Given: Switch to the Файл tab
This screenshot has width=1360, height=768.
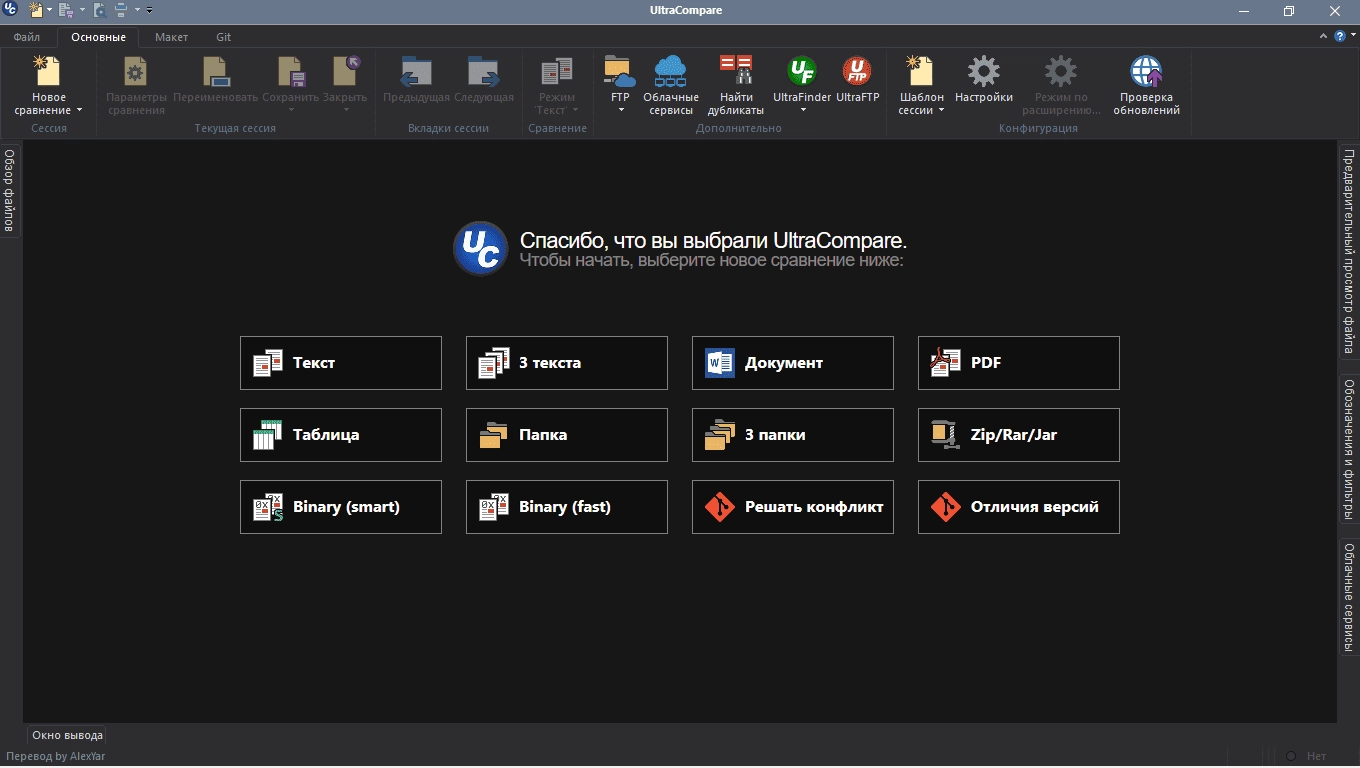Looking at the screenshot, I should coord(27,37).
